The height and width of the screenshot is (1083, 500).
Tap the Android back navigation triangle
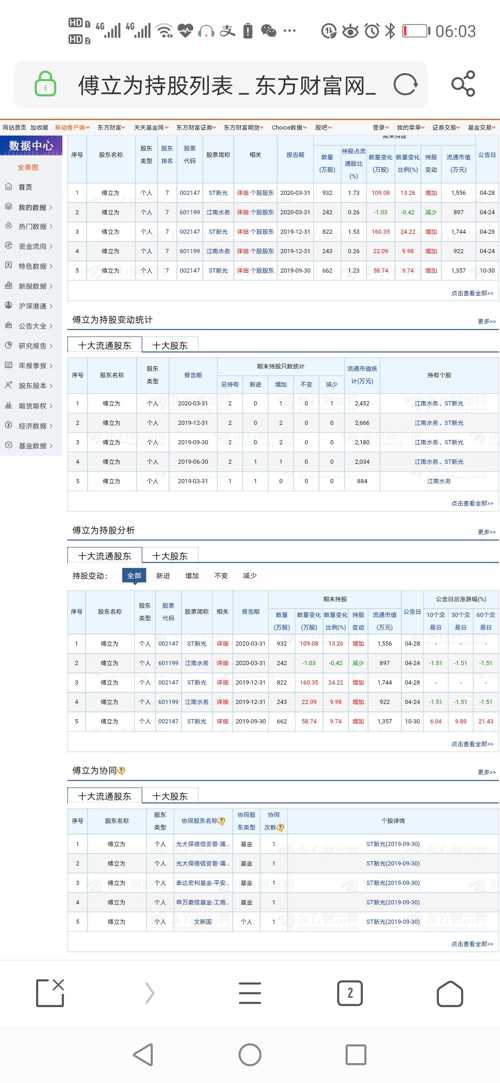143,1054
